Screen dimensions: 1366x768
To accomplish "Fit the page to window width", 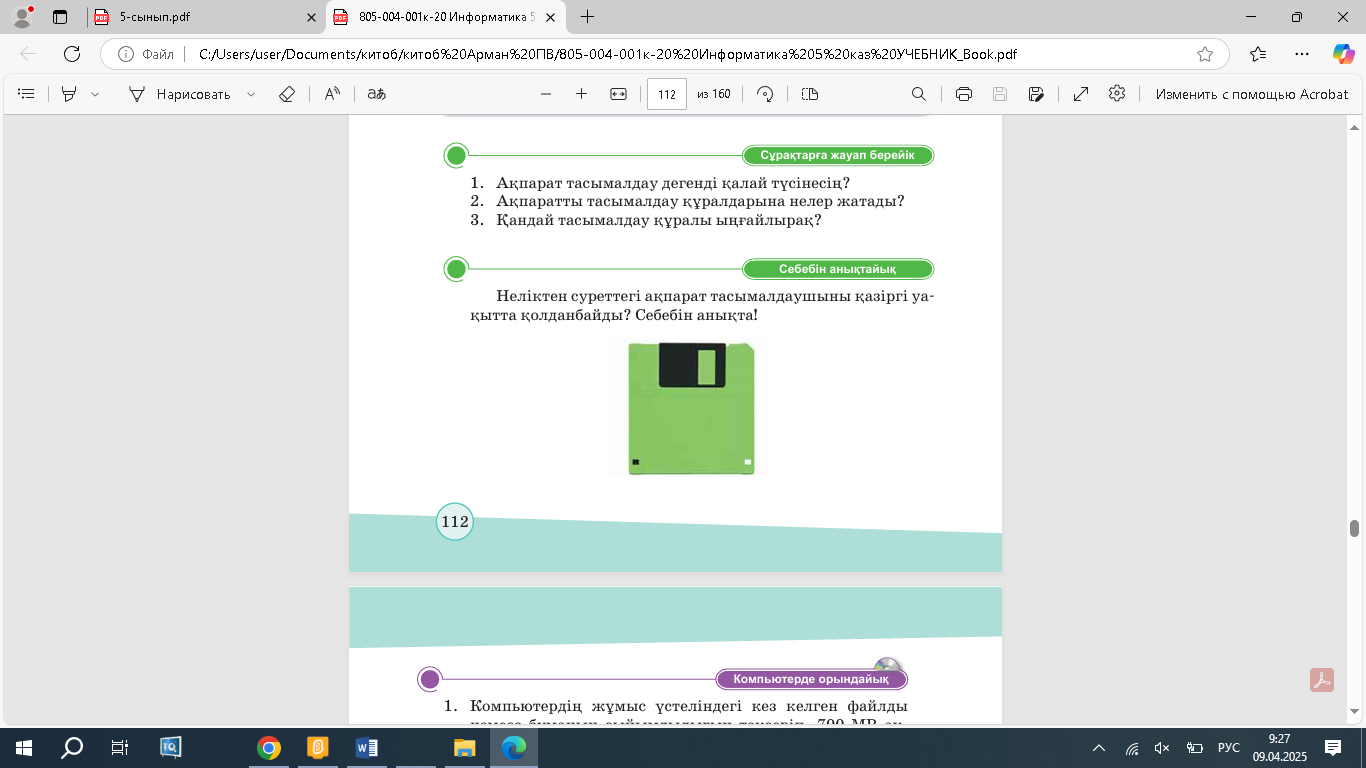I will (618, 94).
